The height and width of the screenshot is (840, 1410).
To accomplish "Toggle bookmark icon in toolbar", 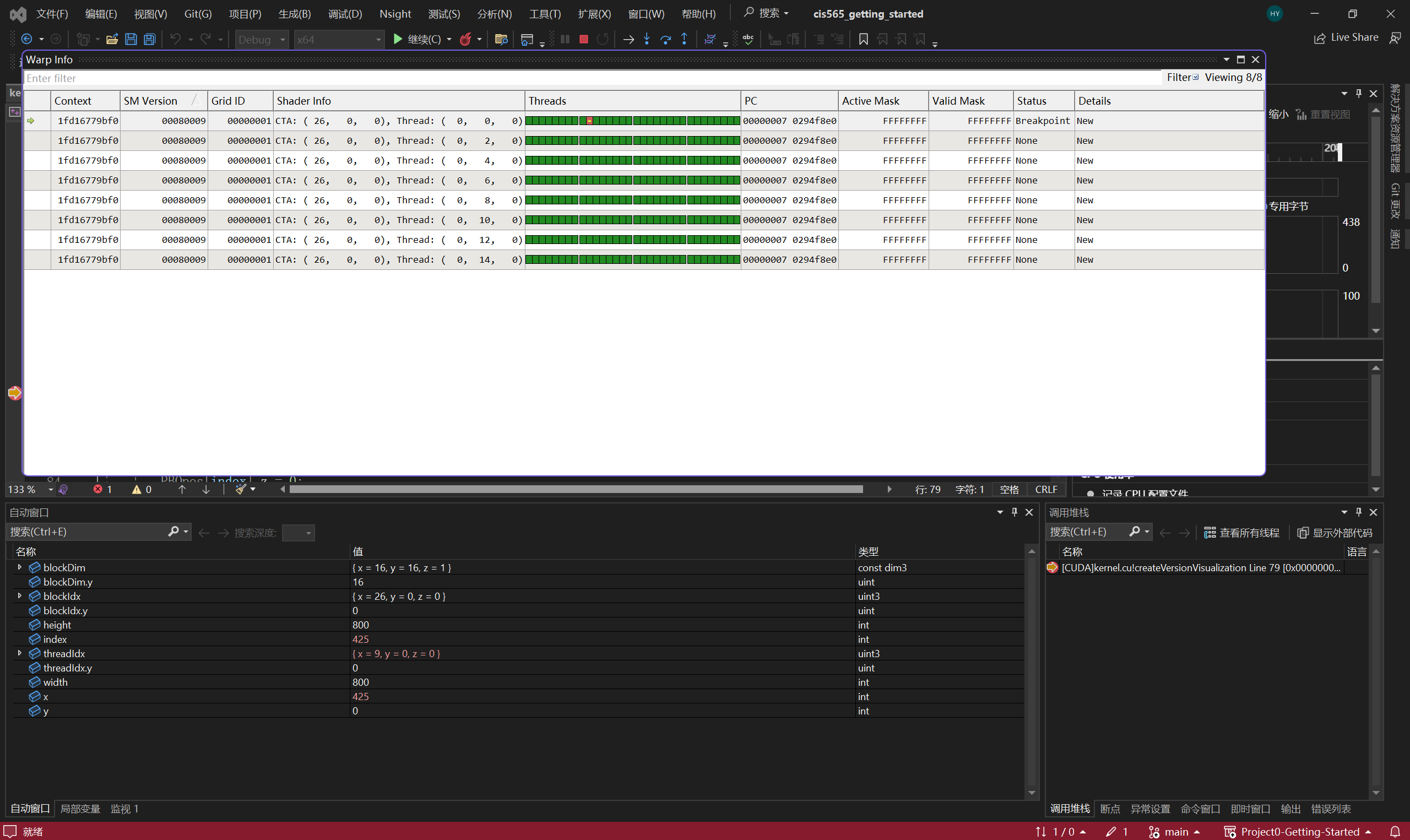I will pos(863,39).
